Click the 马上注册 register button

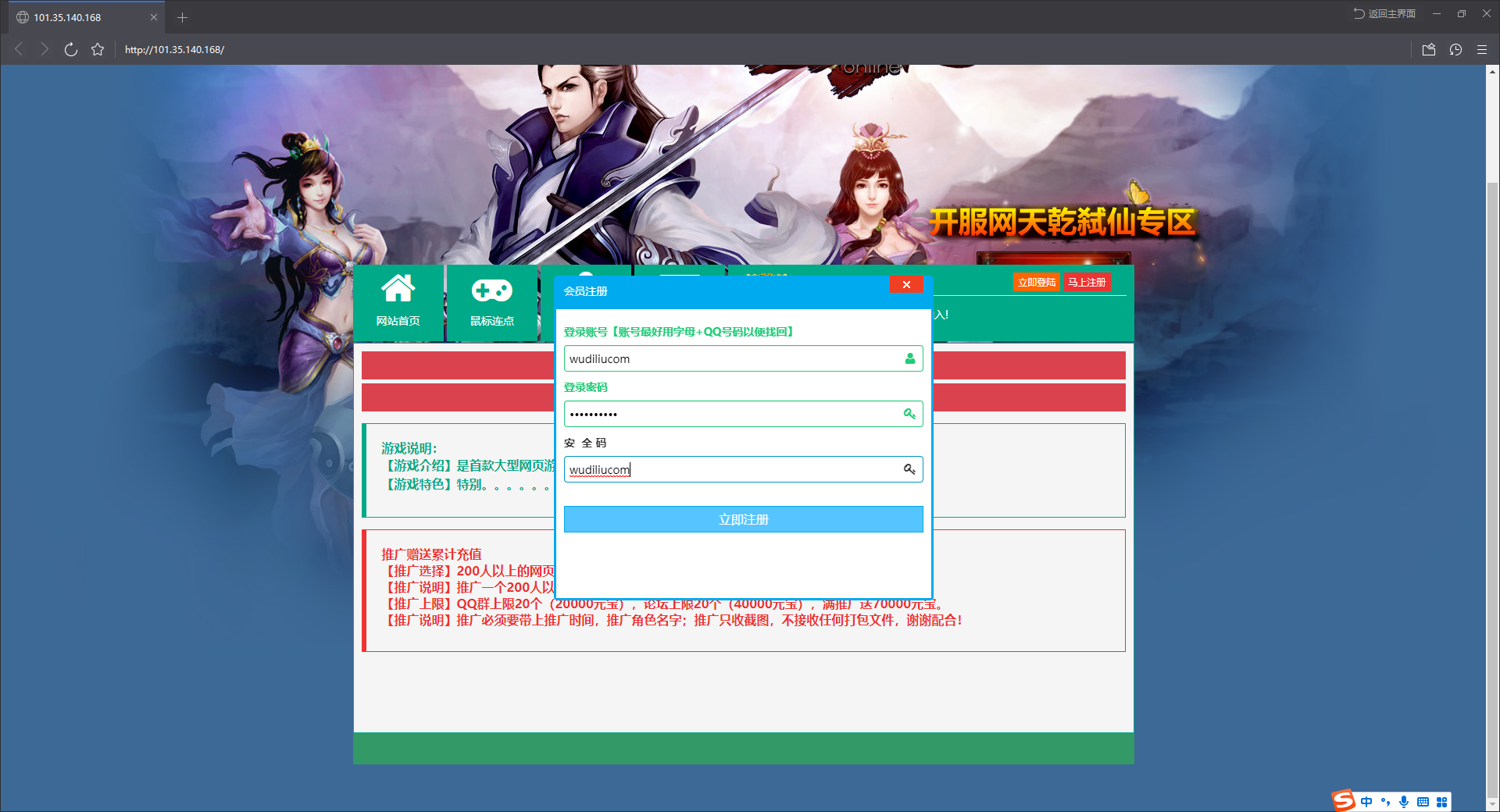(x=1087, y=282)
